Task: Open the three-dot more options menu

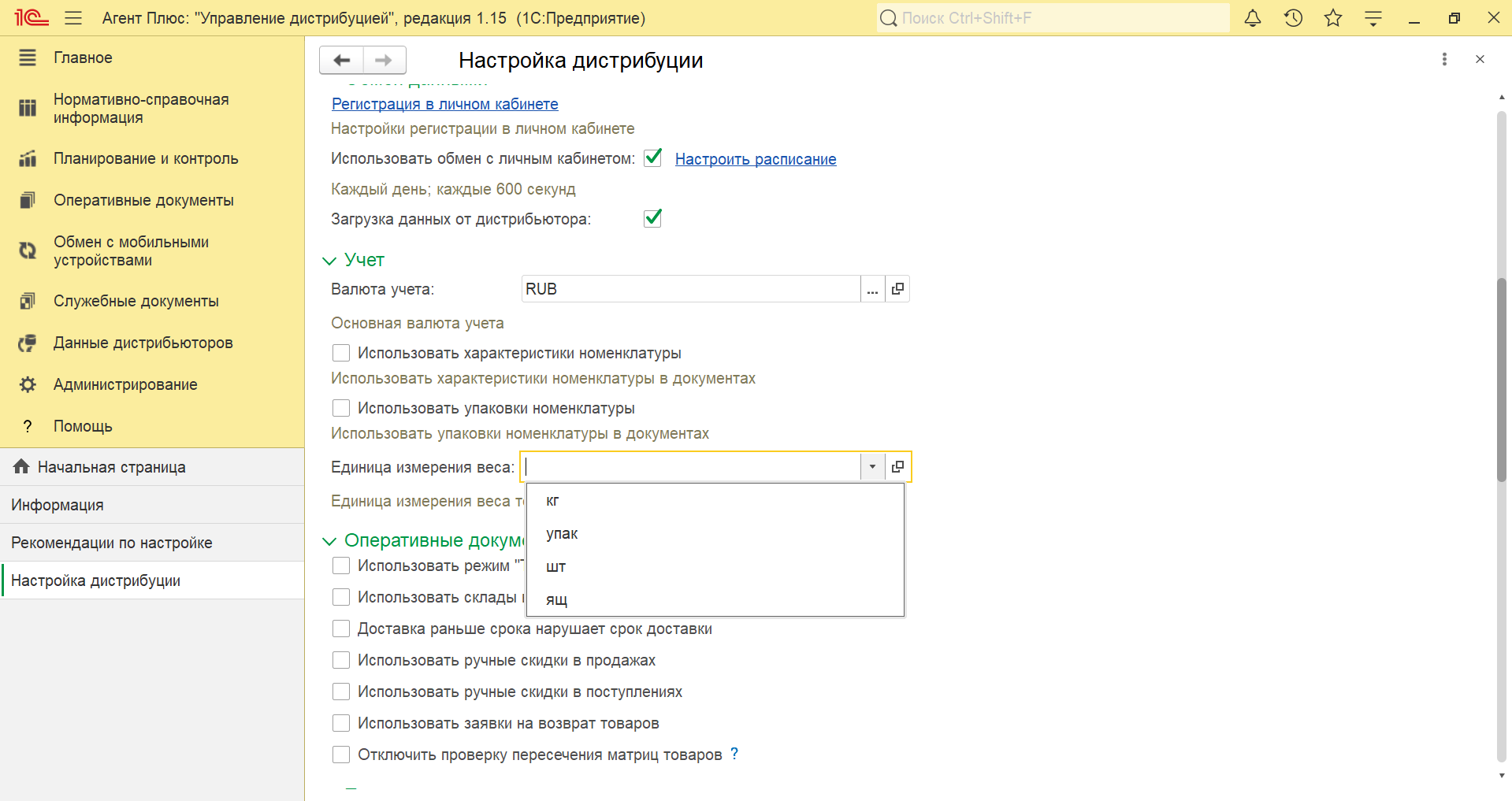Action: (1444, 59)
